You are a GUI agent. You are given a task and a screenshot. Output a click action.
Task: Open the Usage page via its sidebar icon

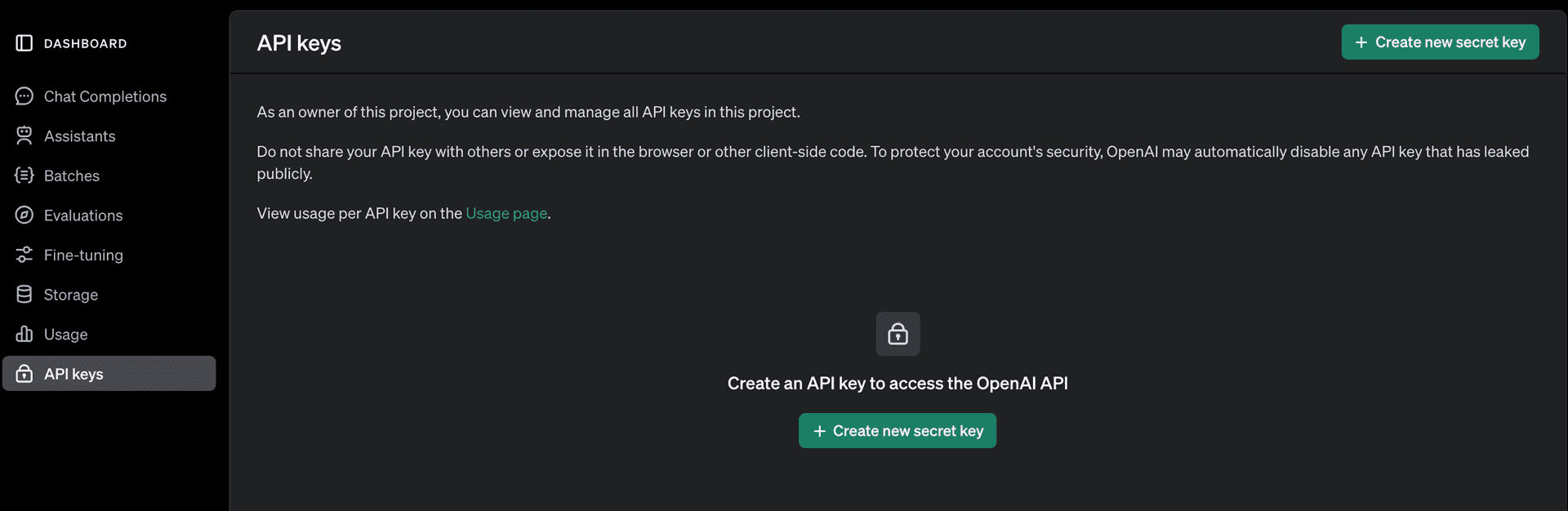point(24,334)
